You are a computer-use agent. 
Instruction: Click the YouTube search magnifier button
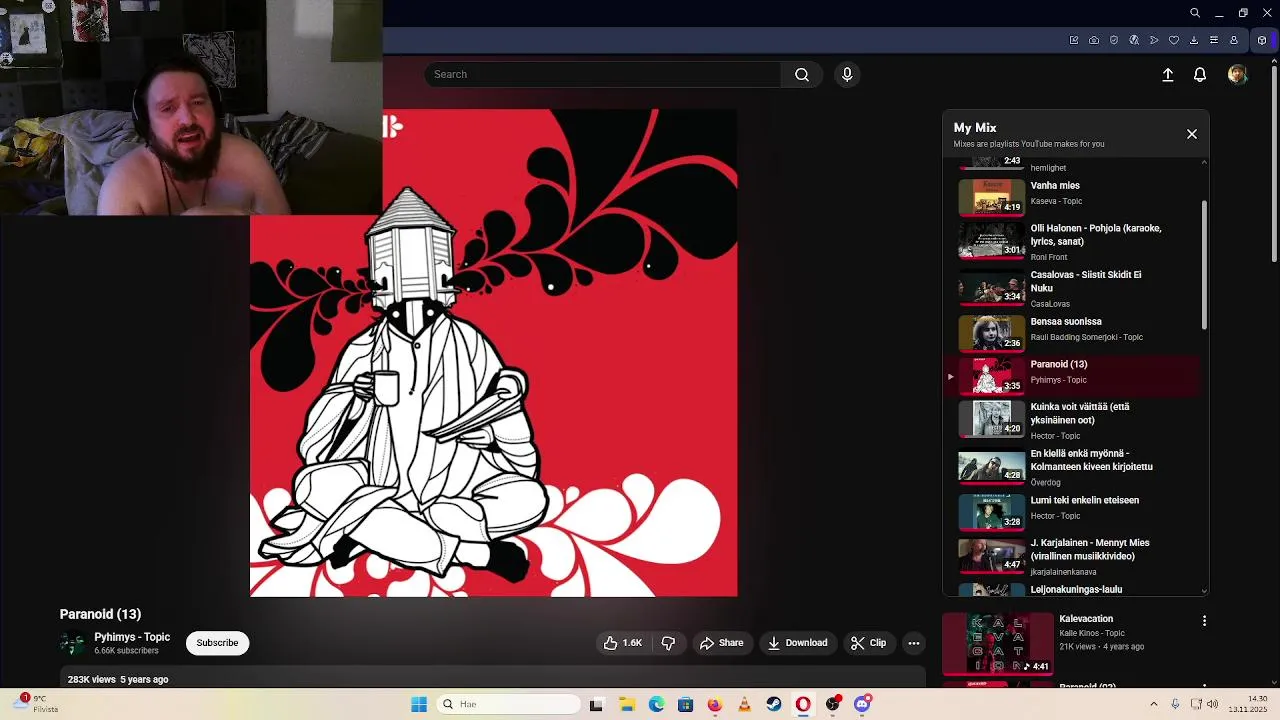pyautogui.click(x=802, y=74)
